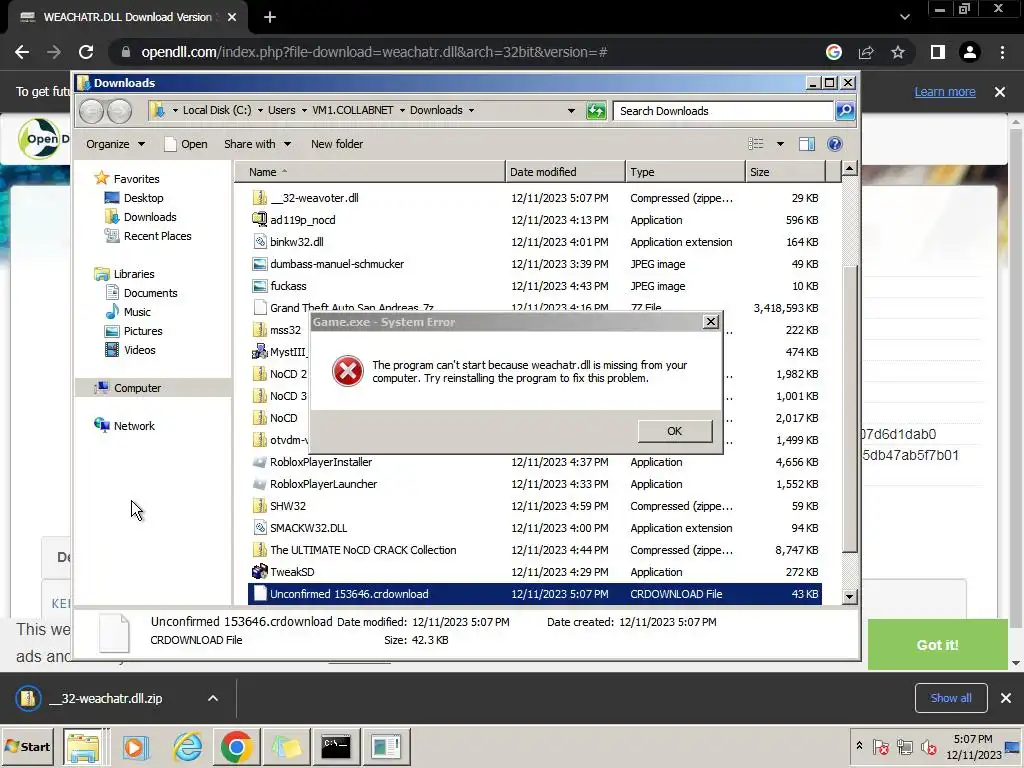The width and height of the screenshot is (1024, 768).
Task: Open the Chrome profile icon
Action: coord(970,52)
